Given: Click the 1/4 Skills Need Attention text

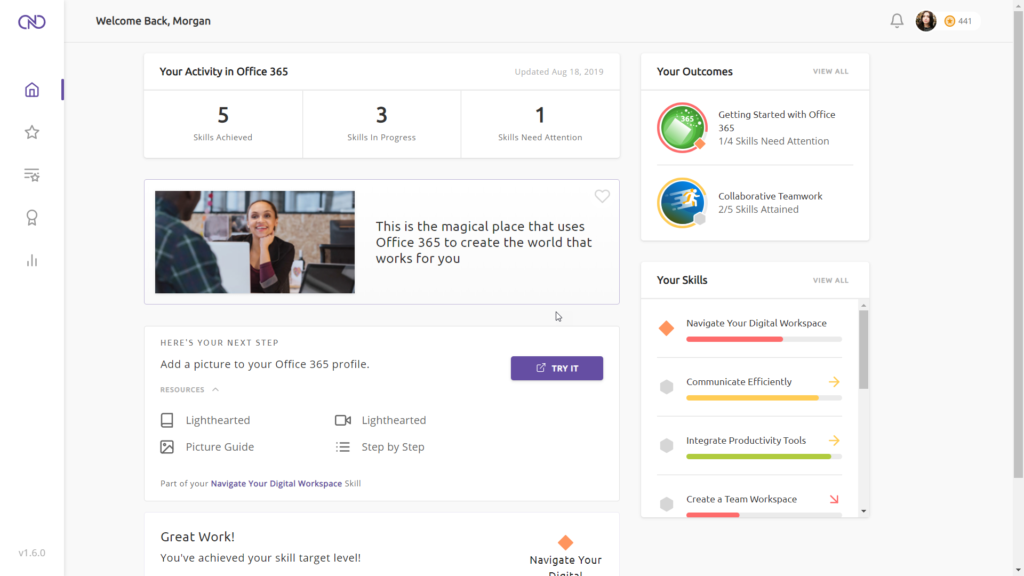Looking at the screenshot, I should coord(773,141).
